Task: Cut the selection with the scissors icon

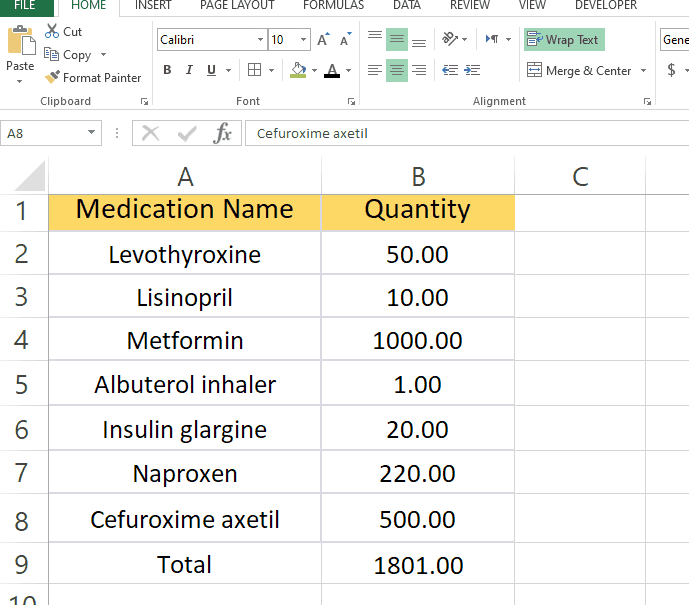Action: click(52, 31)
